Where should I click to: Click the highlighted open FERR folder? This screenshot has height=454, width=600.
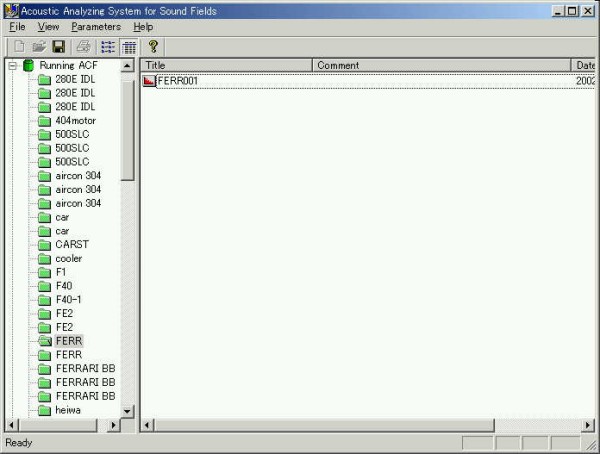[x=69, y=341]
